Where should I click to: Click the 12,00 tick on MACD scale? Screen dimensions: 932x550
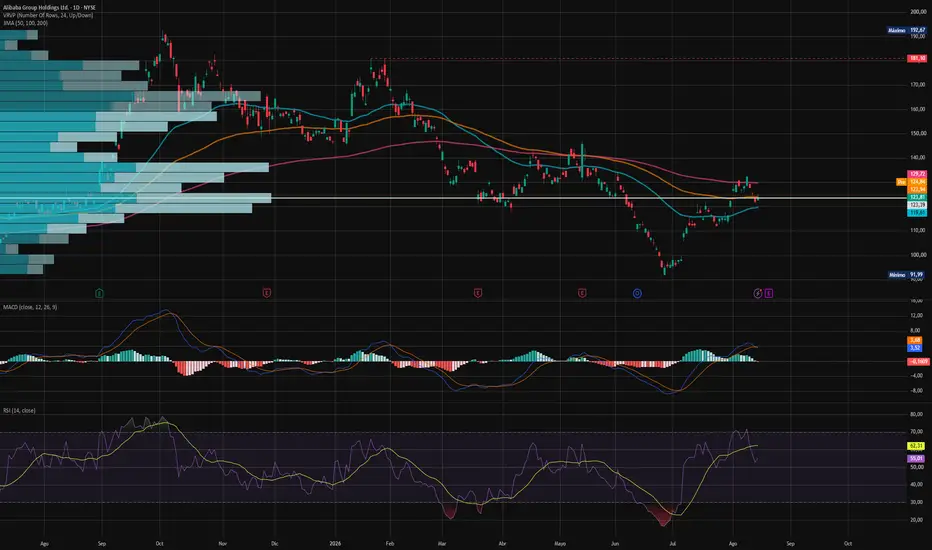pos(916,315)
